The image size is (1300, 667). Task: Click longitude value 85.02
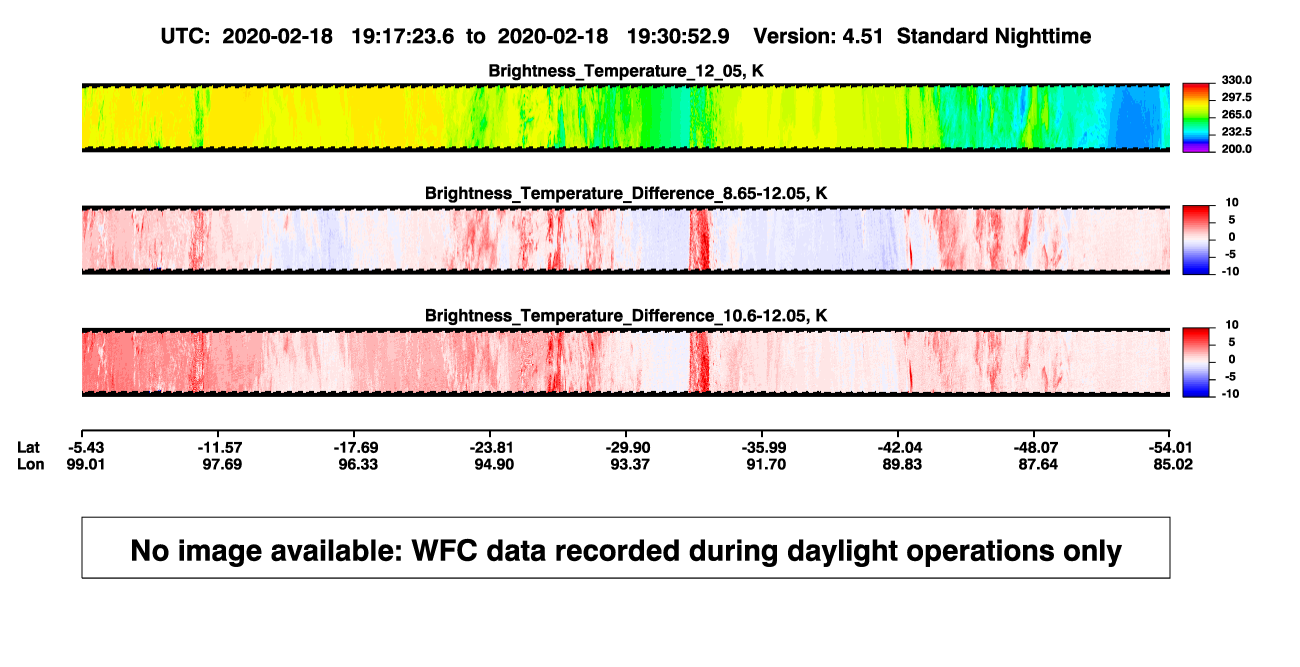(x=1170, y=464)
